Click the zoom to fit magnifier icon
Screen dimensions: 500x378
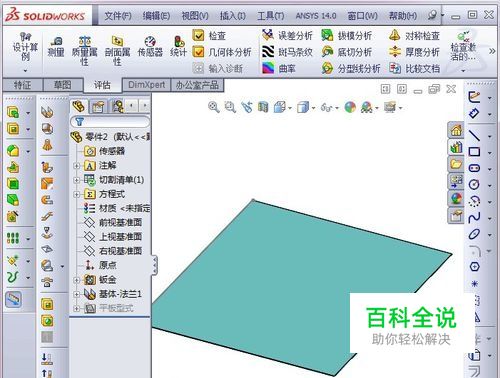(213, 107)
